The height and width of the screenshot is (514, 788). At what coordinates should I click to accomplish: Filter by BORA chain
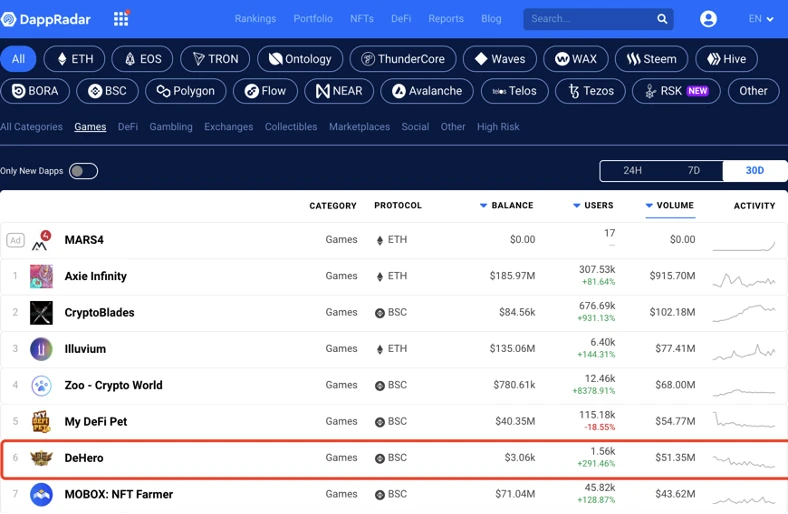coord(35,91)
